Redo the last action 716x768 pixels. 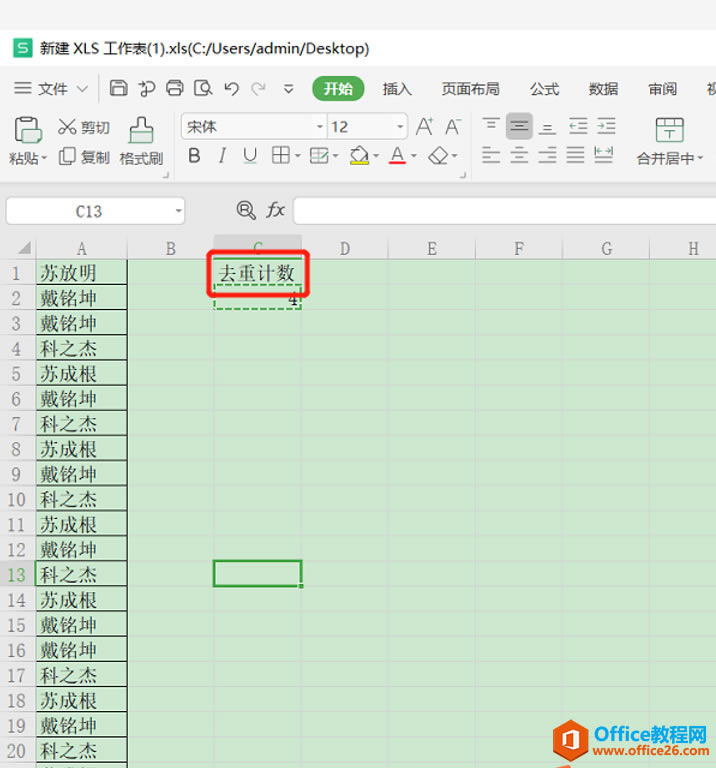tap(258, 89)
